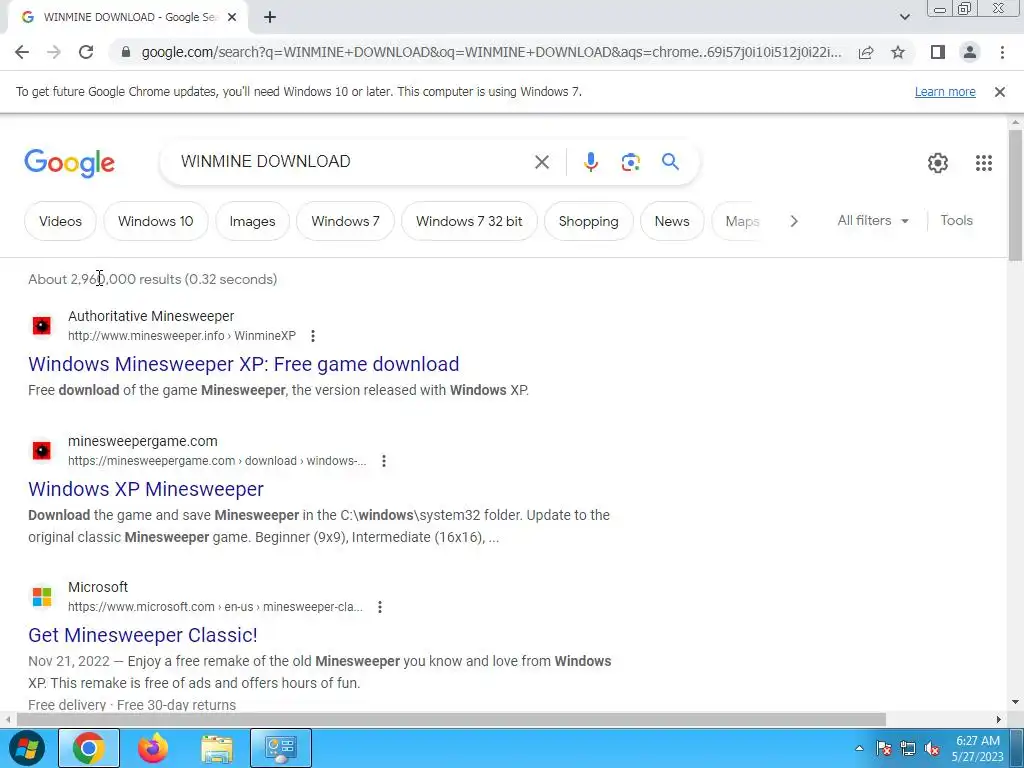Click the Action Center flag icon
Viewport: 1024px width, 768px height.
coord(884,748)
